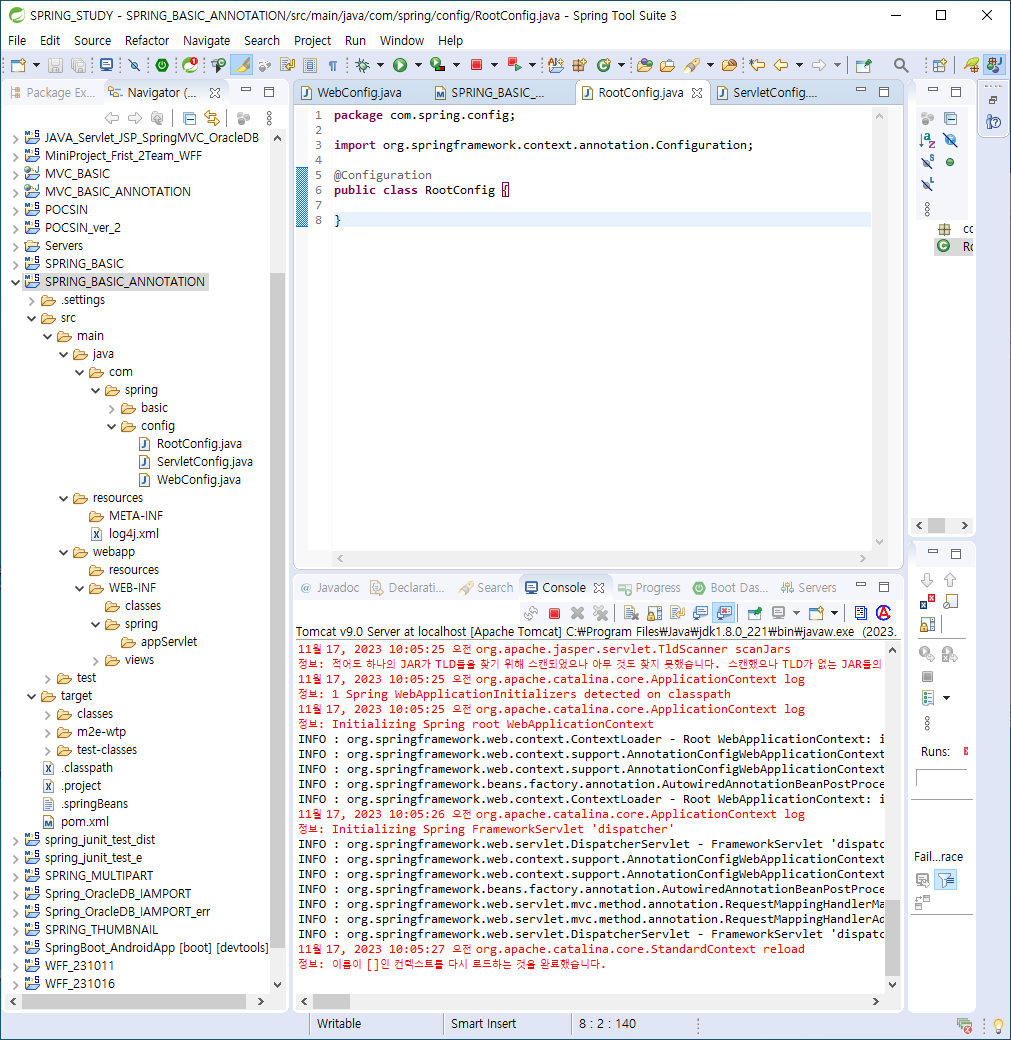Minimize the Console view panel
Viewport: 1011px width, 1040px height.
(861, 584)
